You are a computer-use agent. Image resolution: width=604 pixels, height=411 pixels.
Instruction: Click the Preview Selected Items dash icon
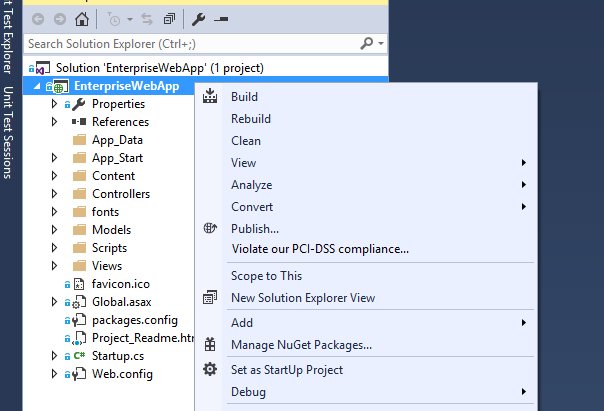point(221,19)
